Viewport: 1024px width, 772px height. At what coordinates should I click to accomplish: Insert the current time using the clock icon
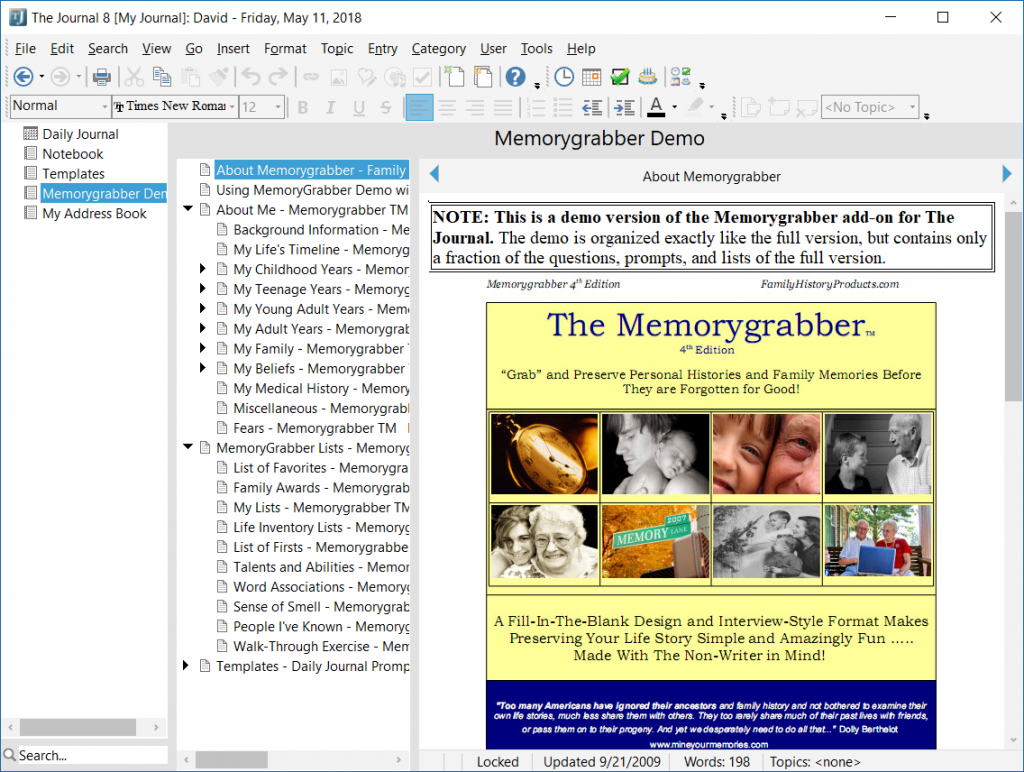(x=562, y=77)
